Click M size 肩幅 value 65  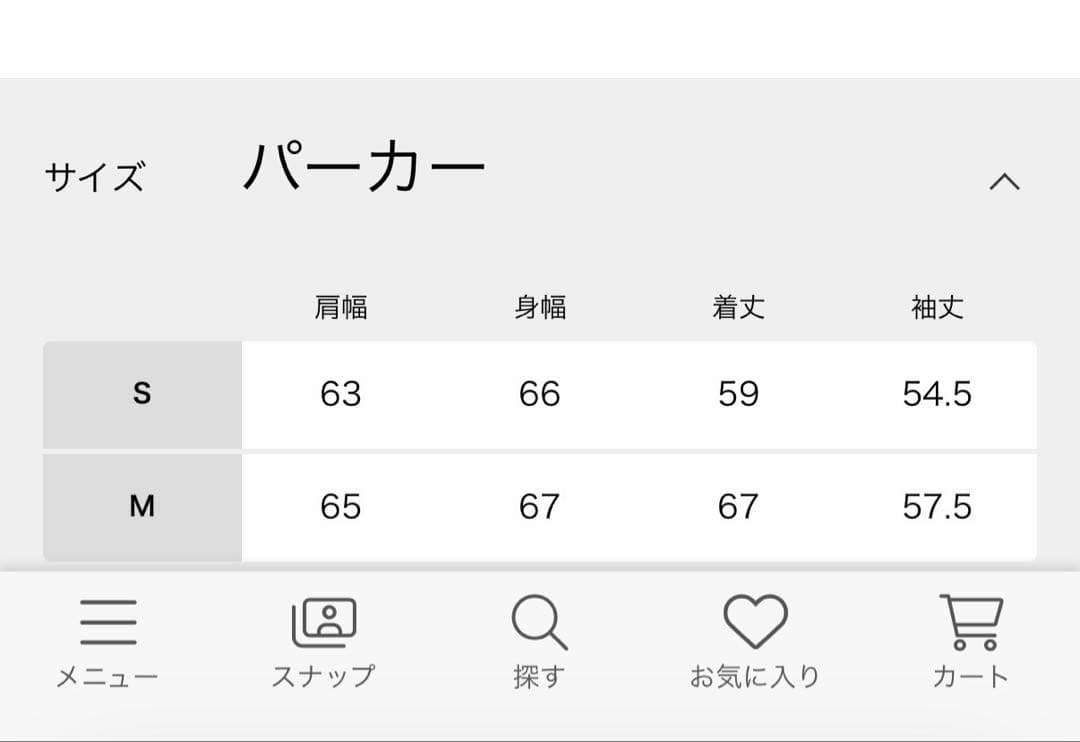pyautogui.click(x=341, y=507)
